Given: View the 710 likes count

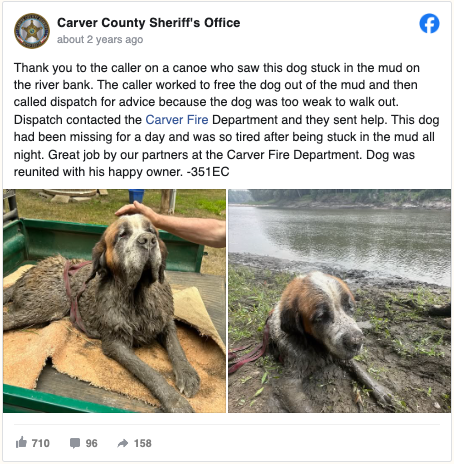Looking at the screenshot, I should [x=41, y=443].
